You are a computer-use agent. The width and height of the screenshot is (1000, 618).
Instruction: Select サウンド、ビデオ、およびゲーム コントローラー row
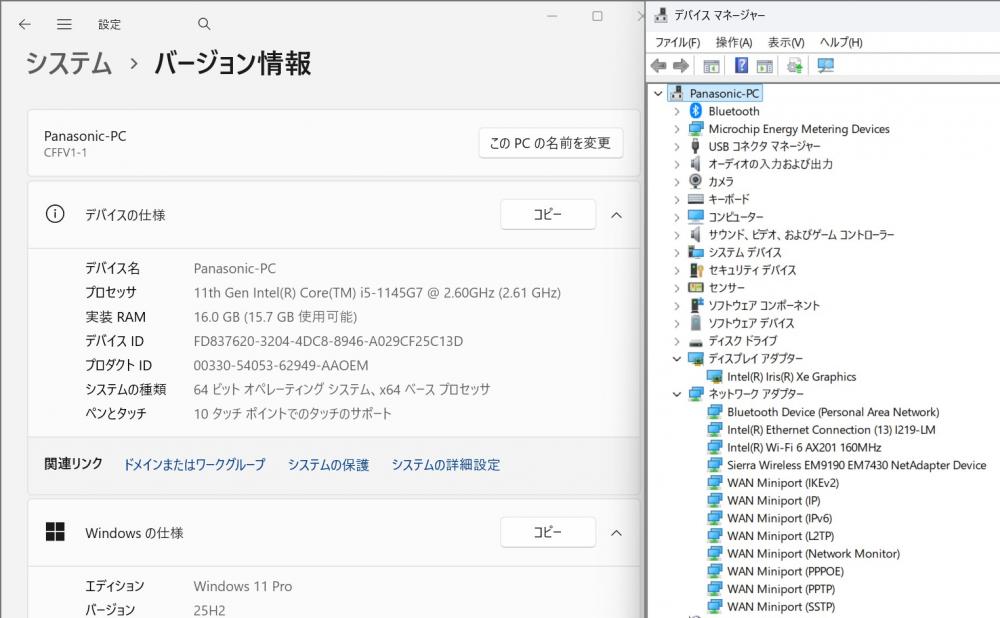801,235
